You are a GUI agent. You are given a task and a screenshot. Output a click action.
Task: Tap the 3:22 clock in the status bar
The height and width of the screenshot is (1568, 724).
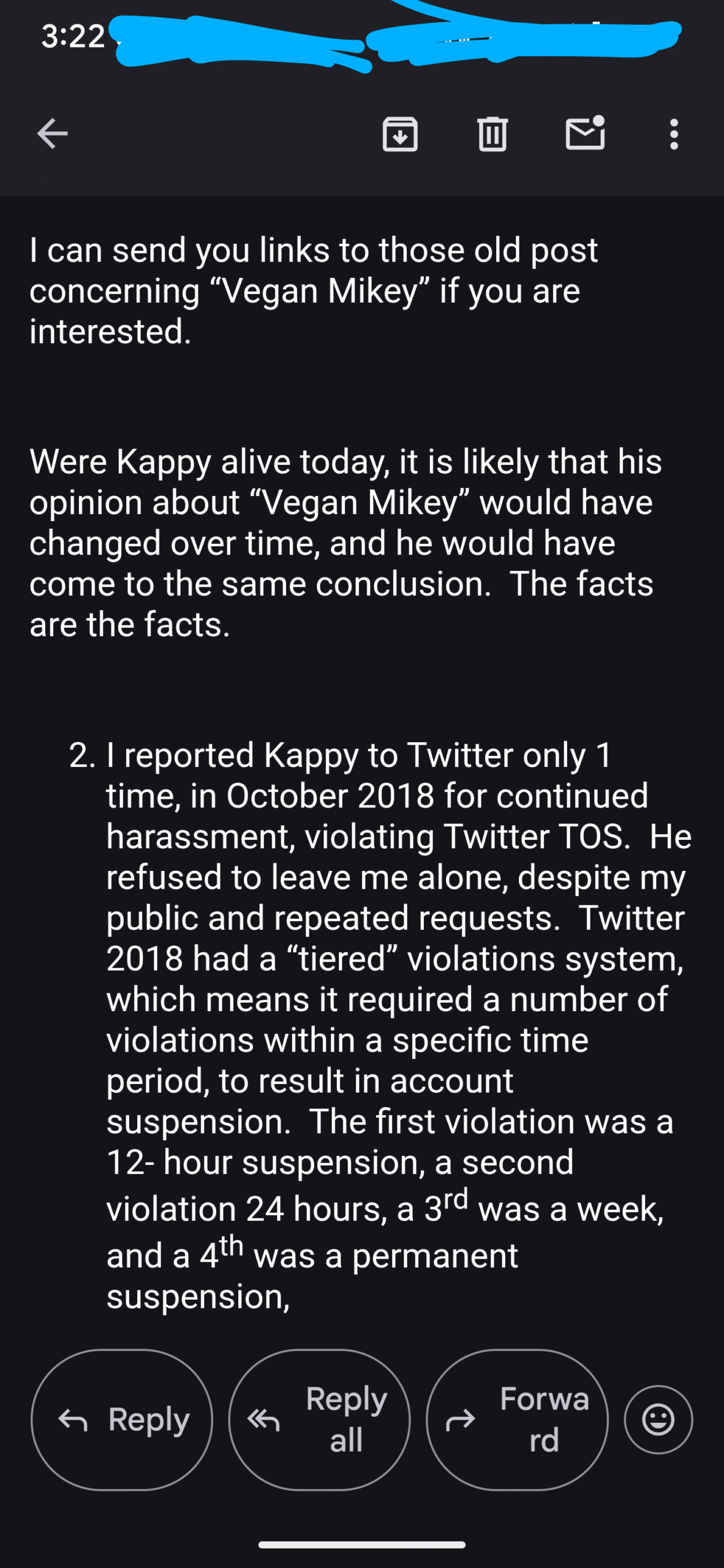73,36
